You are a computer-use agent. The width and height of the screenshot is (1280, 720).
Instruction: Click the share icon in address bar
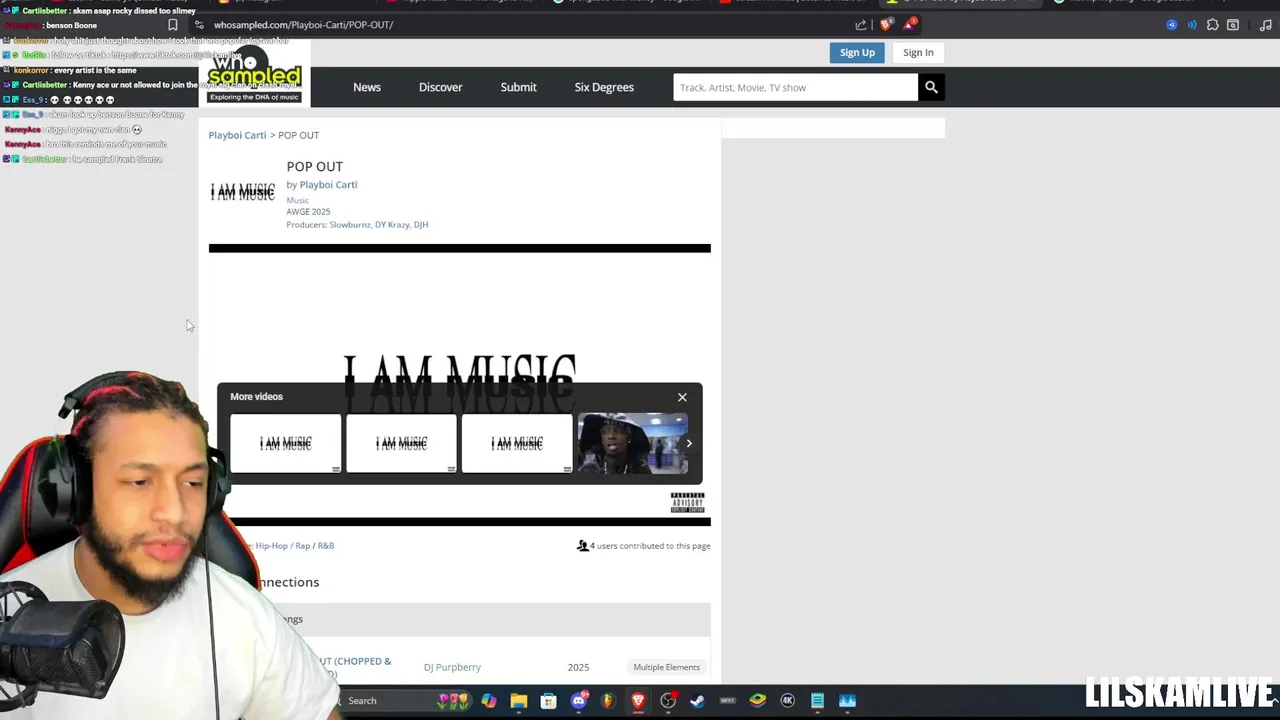point(861,25)
